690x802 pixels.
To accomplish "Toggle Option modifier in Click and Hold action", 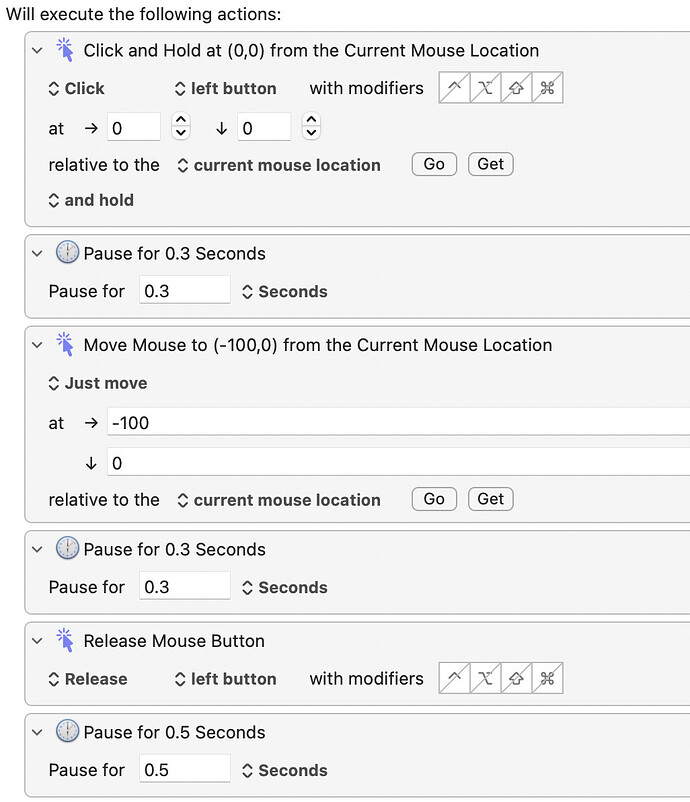I will [x=486, y=88].
